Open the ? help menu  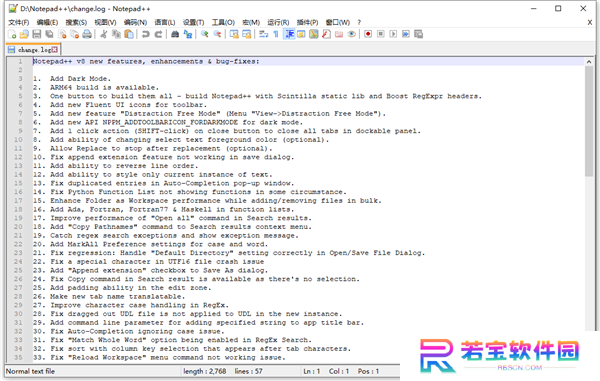click(x=359, y=22)
